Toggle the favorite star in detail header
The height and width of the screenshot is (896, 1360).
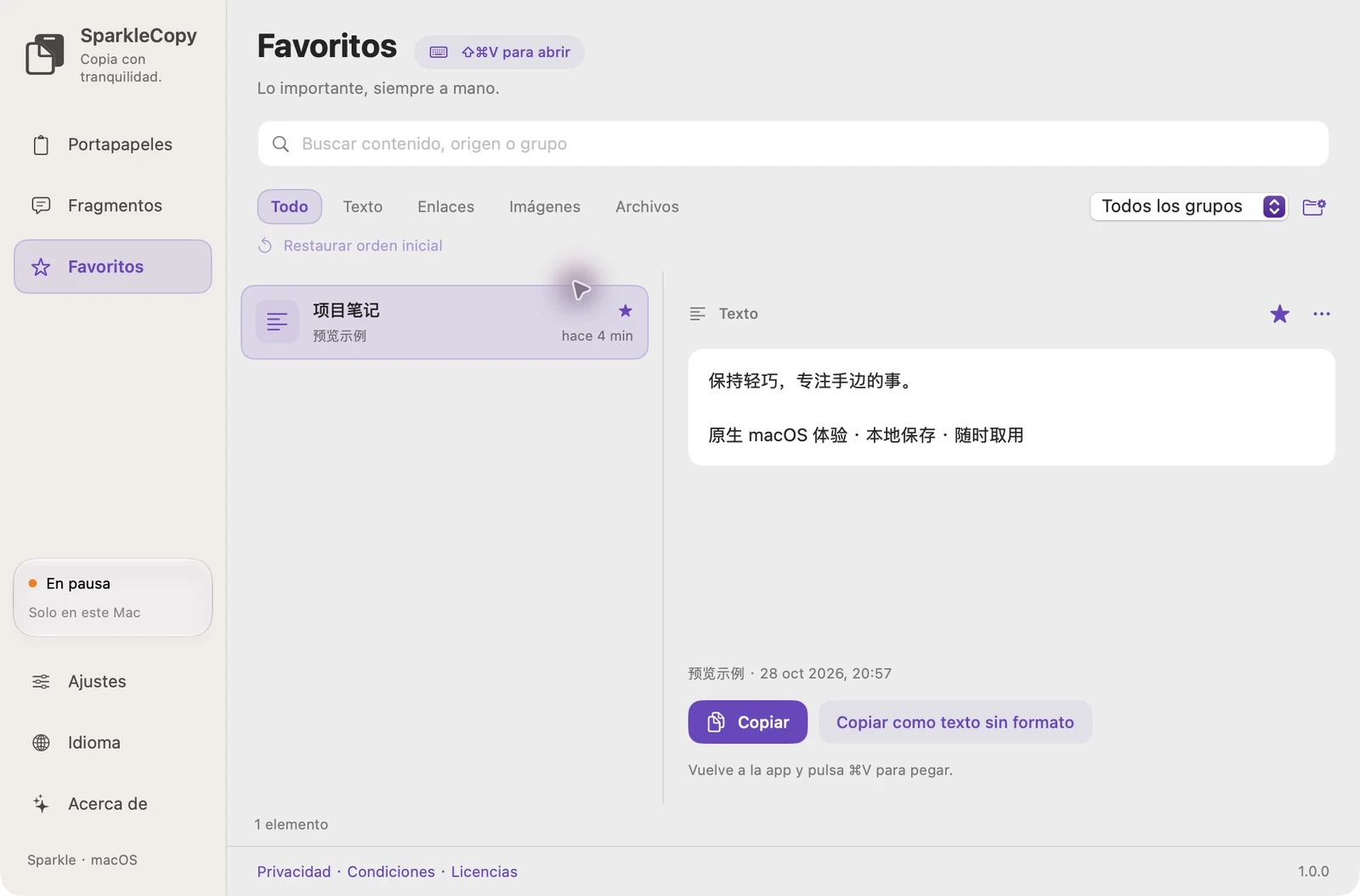pyautogui.click(x=1279, y=315)
